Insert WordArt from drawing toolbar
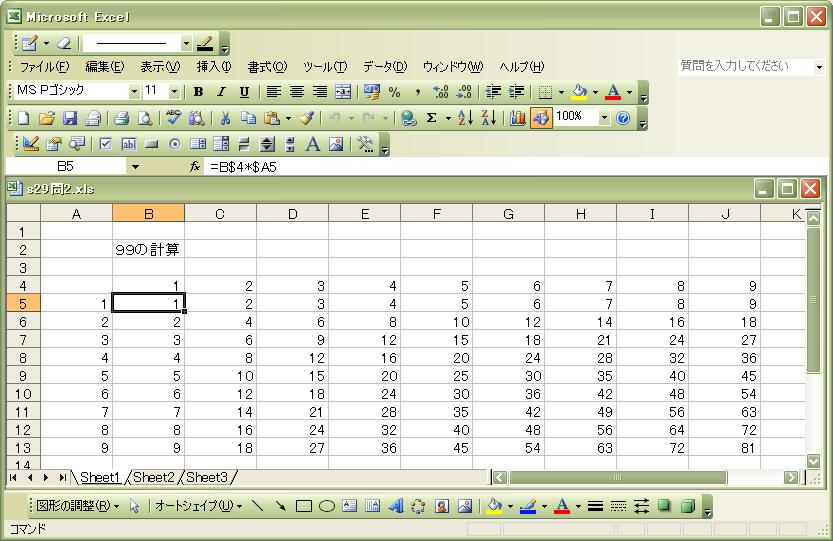Viewport: 833px width, 541px height. click(396, 506)
